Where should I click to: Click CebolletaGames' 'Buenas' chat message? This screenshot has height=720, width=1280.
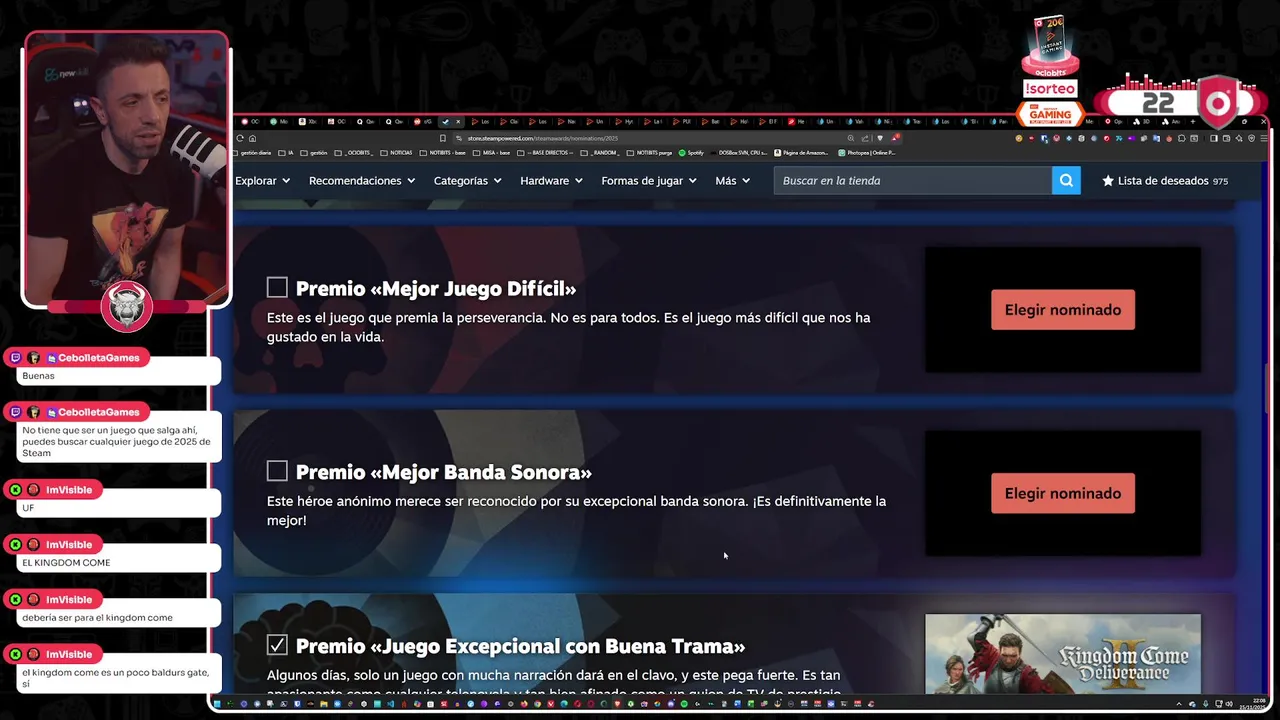coord(120,376)
